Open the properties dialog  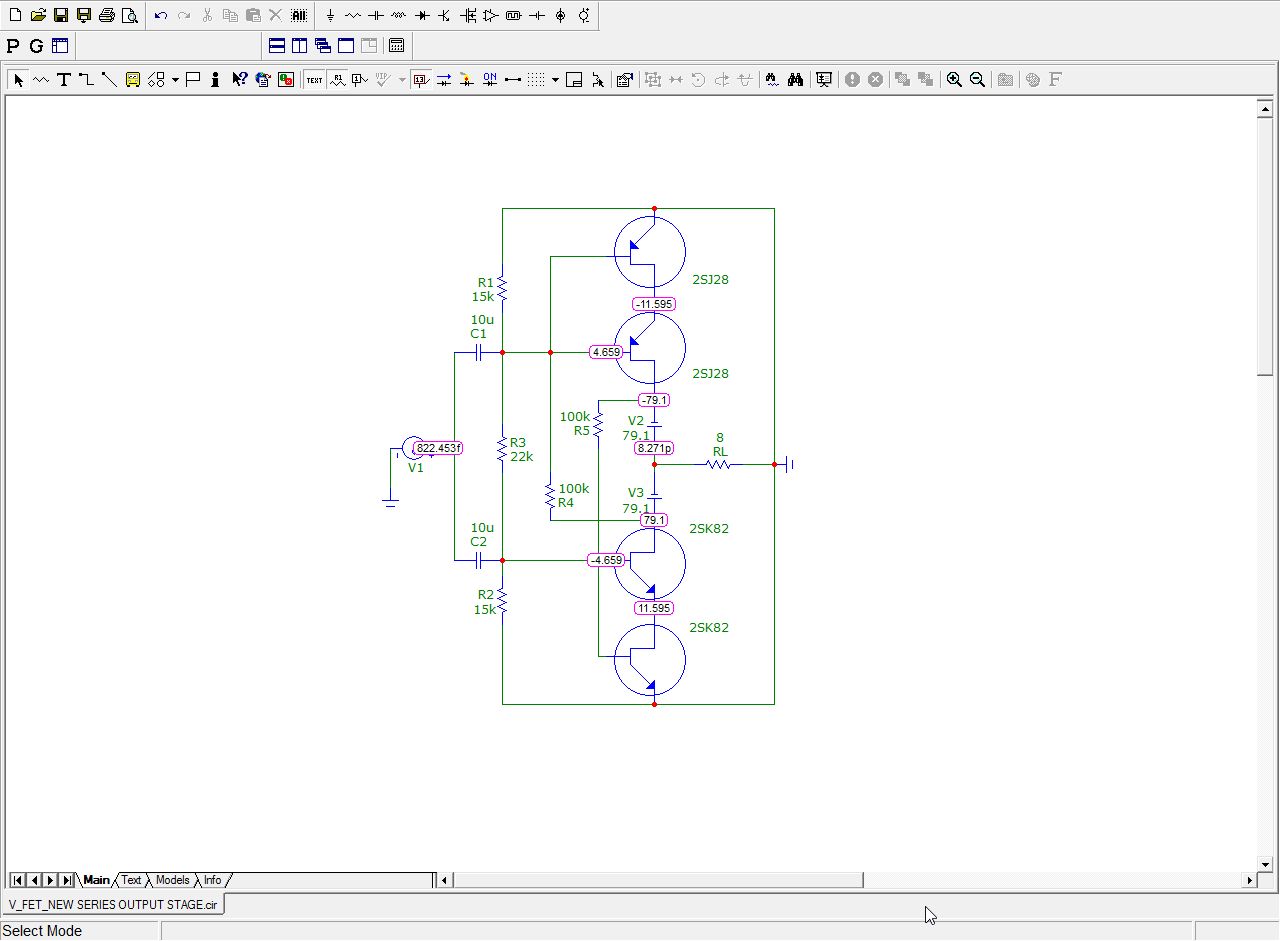[625, 80]
